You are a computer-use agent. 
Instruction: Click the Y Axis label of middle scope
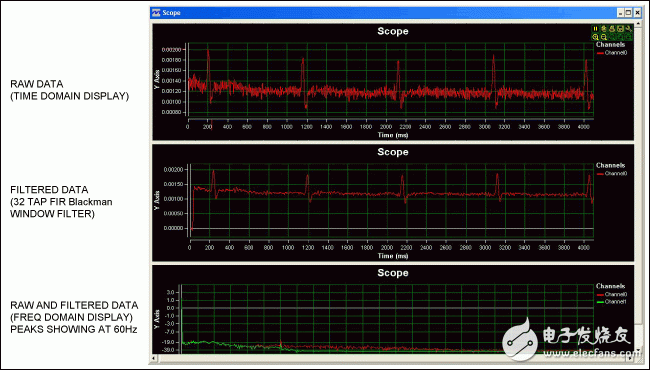tap(157, 200)
